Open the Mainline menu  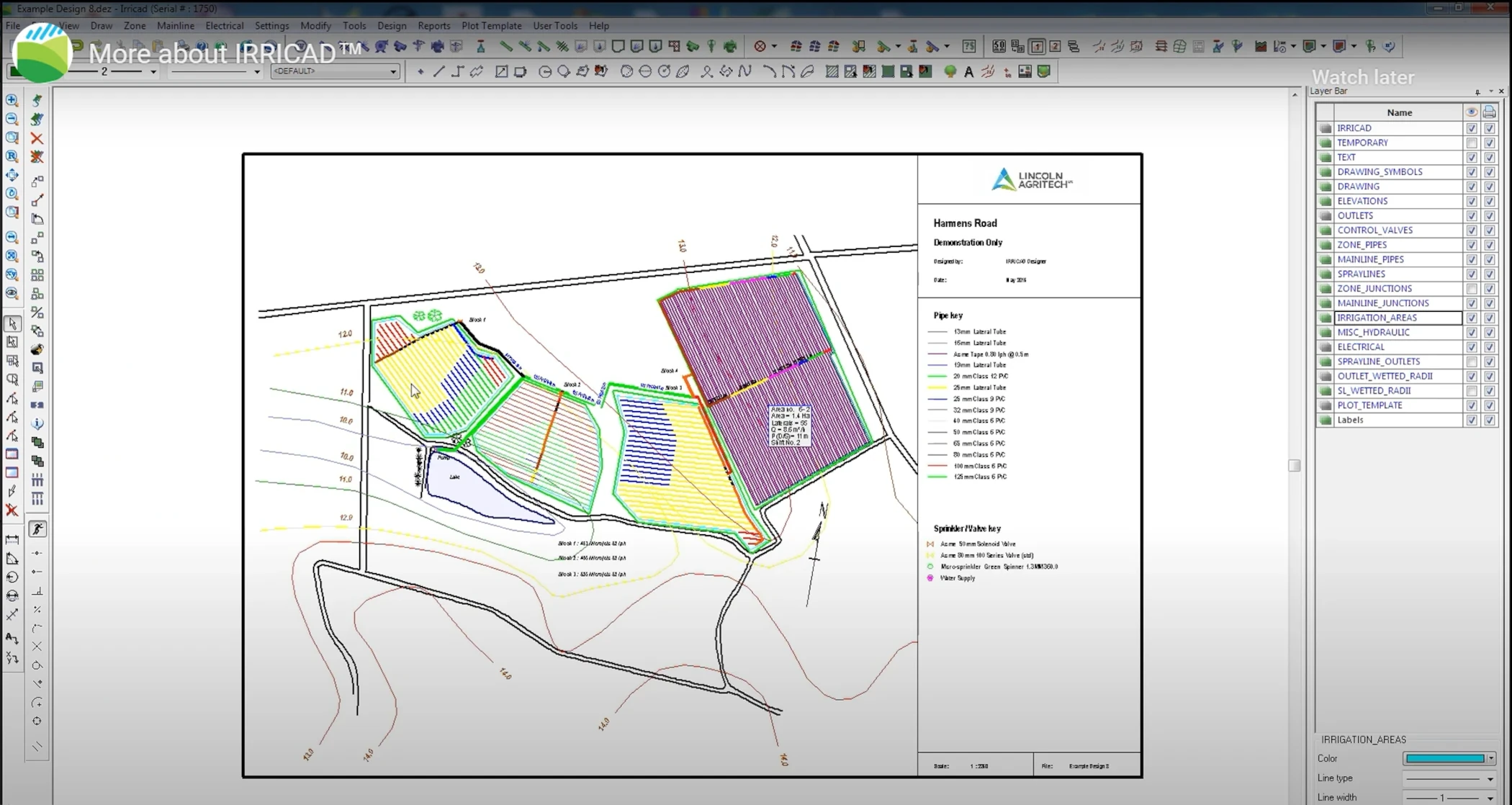point(175,25)
